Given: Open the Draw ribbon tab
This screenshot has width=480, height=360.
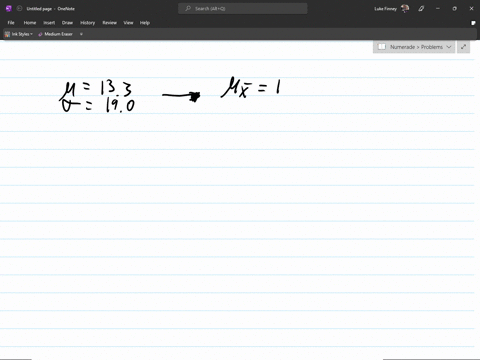Looking at the screenshot, I should pyautogui.click(x=67, y=23).
